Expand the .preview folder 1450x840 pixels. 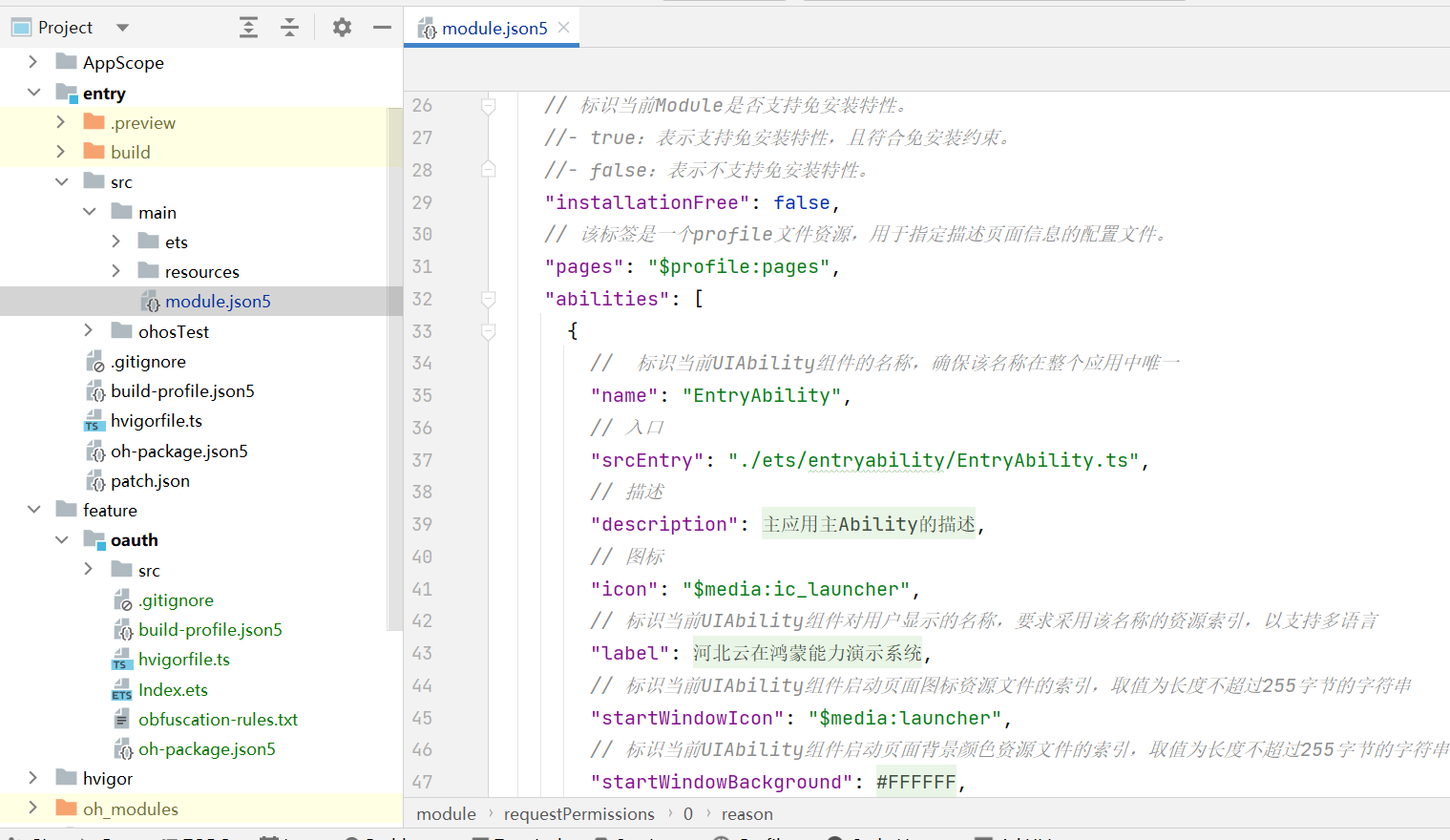61,122
